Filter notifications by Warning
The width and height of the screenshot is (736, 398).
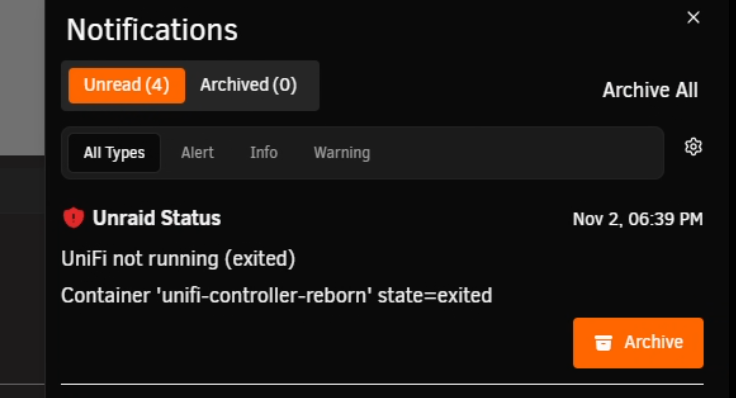coord(342,153)
